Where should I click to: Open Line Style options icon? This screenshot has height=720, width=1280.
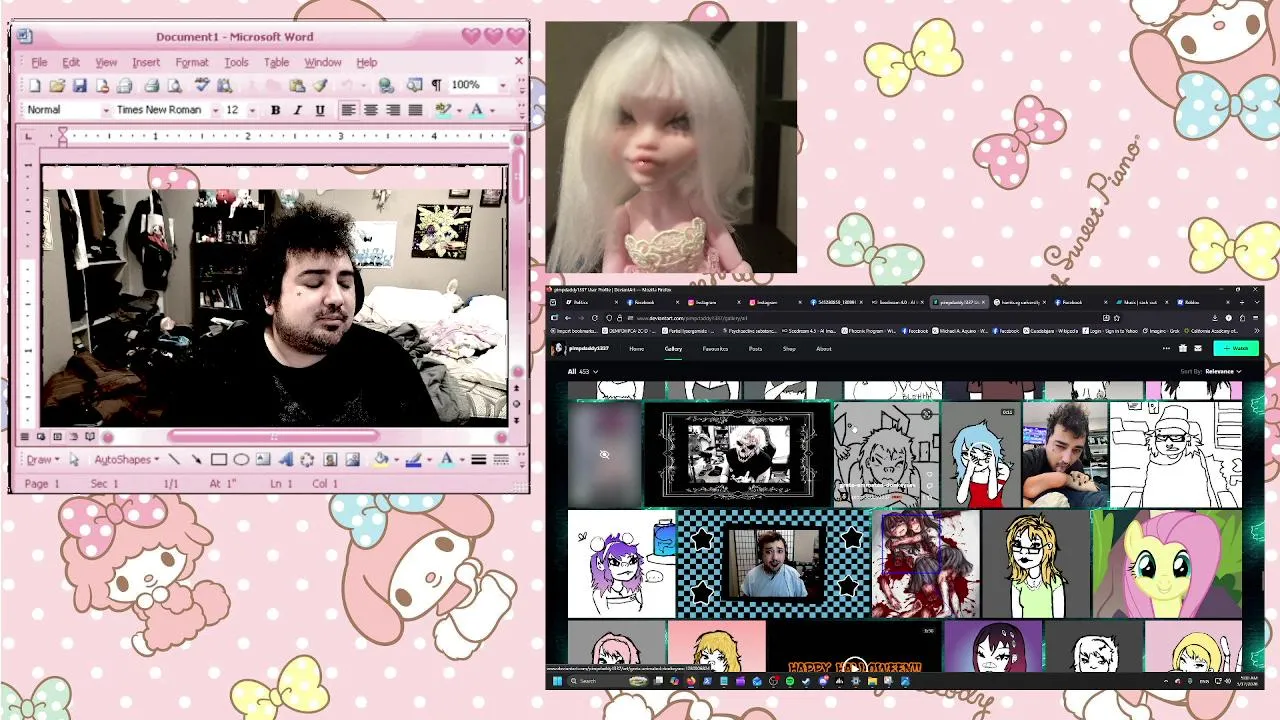[x=479, y=460]
